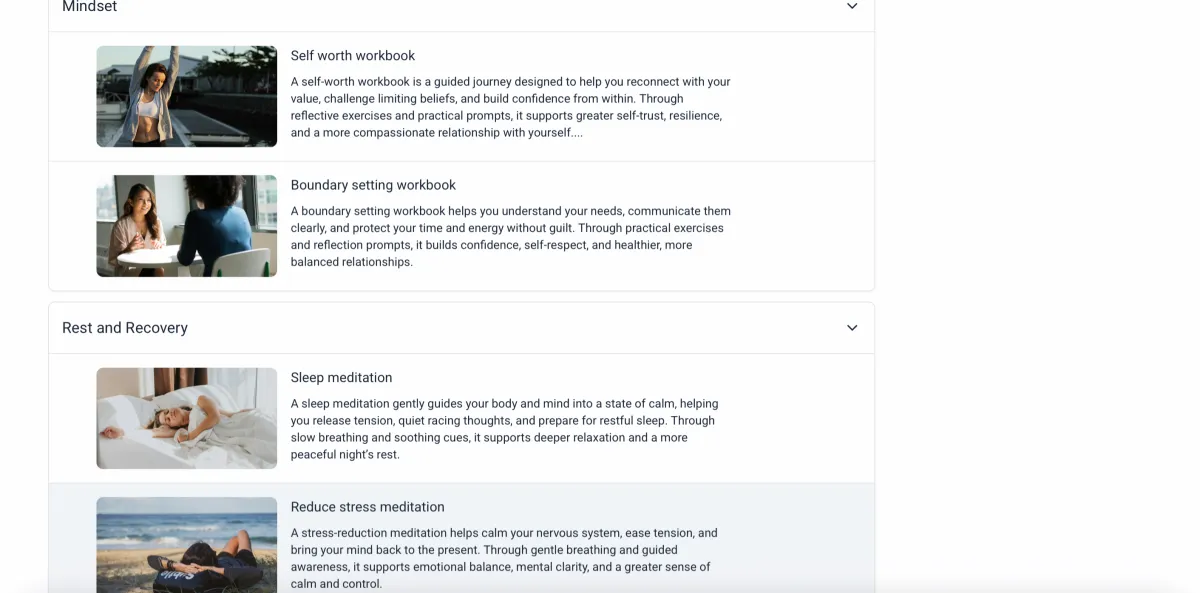Viewport: 1200px width, 593px height.
Task: Collapse the Rest and Recovery chevron arrow
Action: pos(852,328)
